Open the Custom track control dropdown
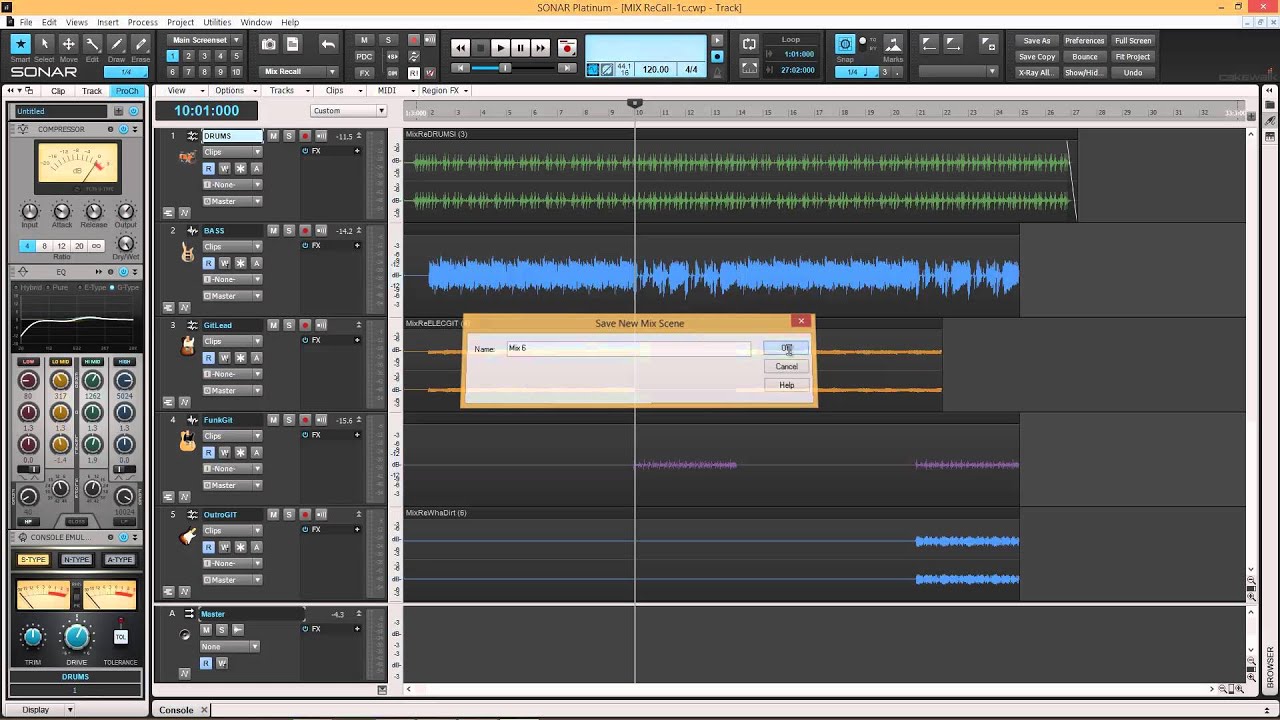The height and width of the screenshot is (720, 1280). (x=348, y=111)
